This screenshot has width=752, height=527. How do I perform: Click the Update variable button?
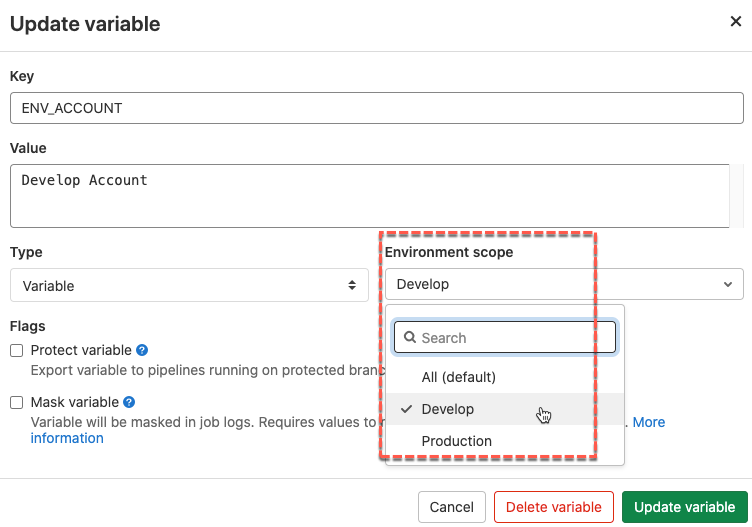[685, 507]
